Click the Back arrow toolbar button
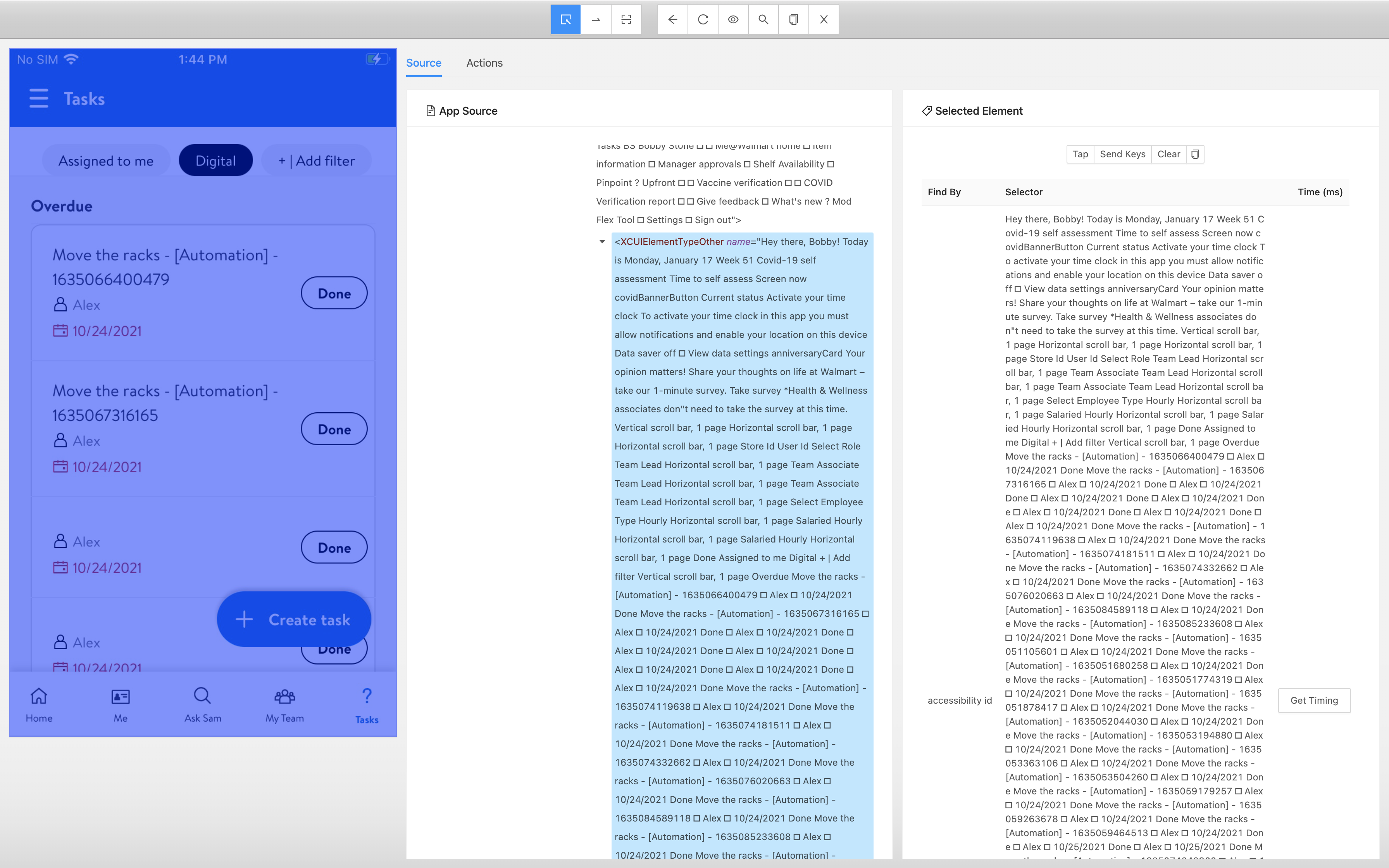This screenshot has height=868, width=1389. [x=673, y=19]
